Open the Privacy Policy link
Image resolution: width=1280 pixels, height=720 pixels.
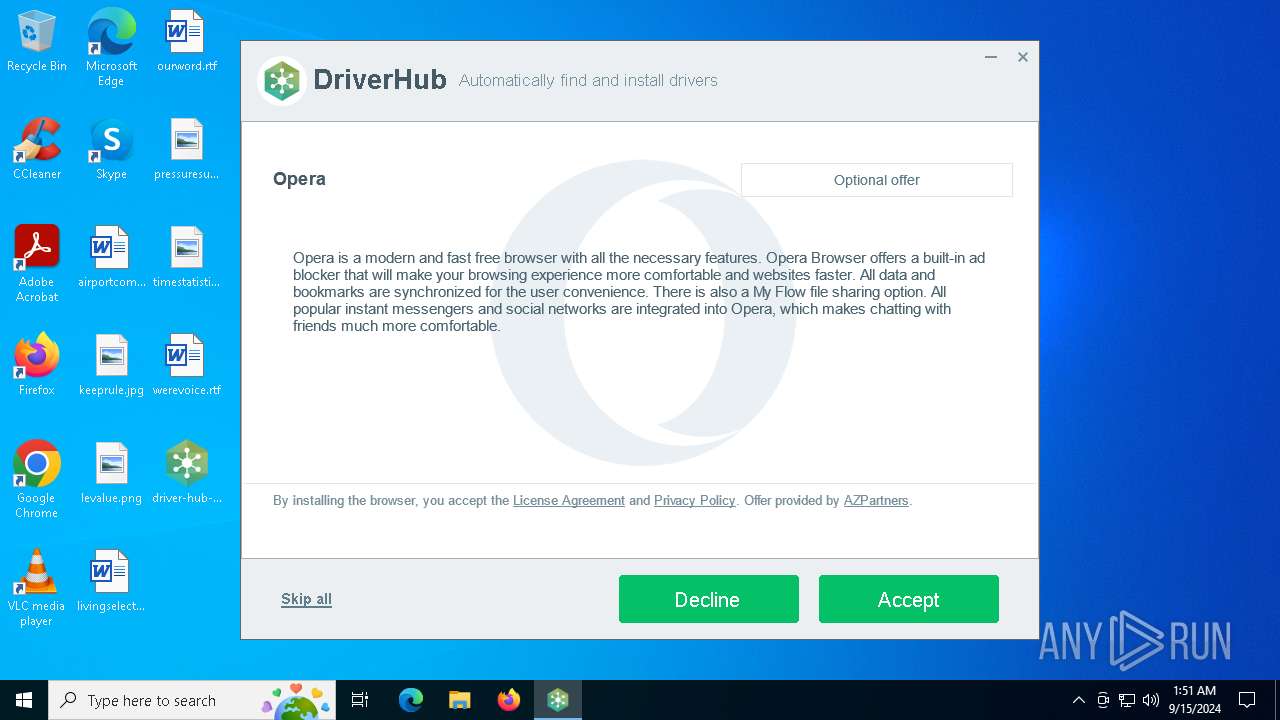click(x=694, y=500)
